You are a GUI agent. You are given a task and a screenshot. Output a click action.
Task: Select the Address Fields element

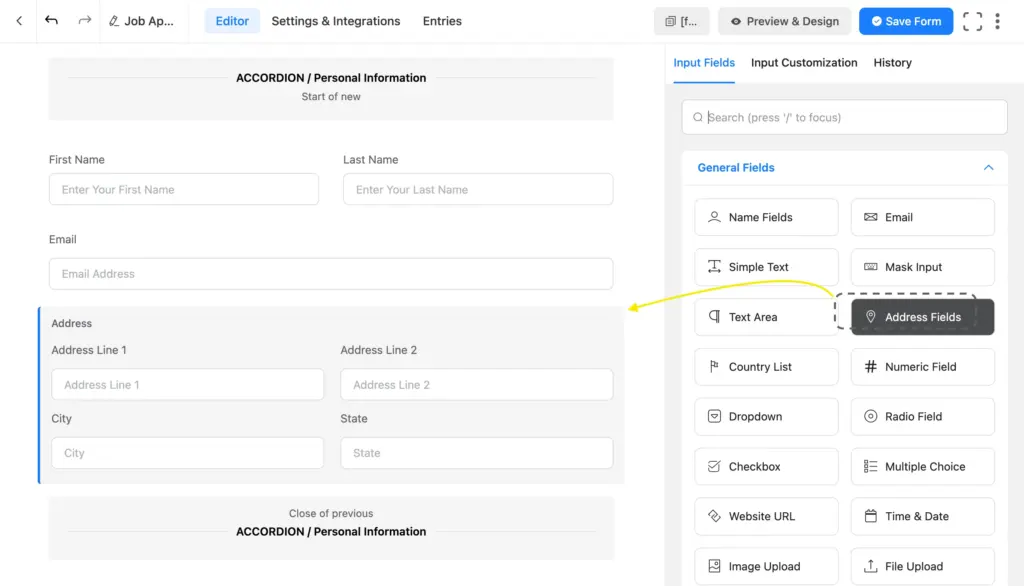921,316
